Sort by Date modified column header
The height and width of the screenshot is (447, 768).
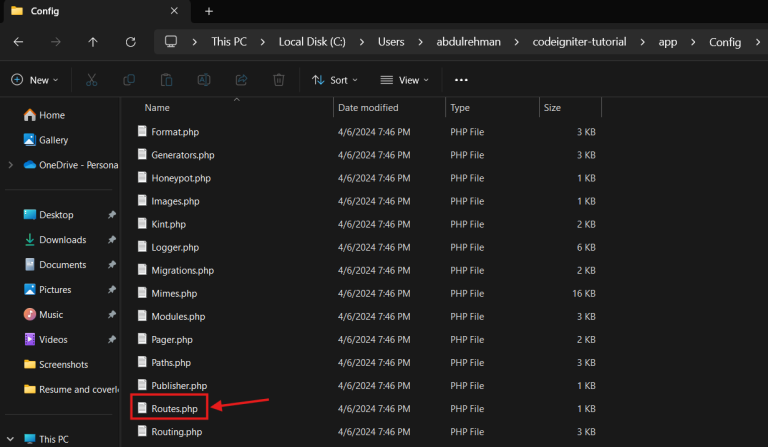tap(368, 108)
